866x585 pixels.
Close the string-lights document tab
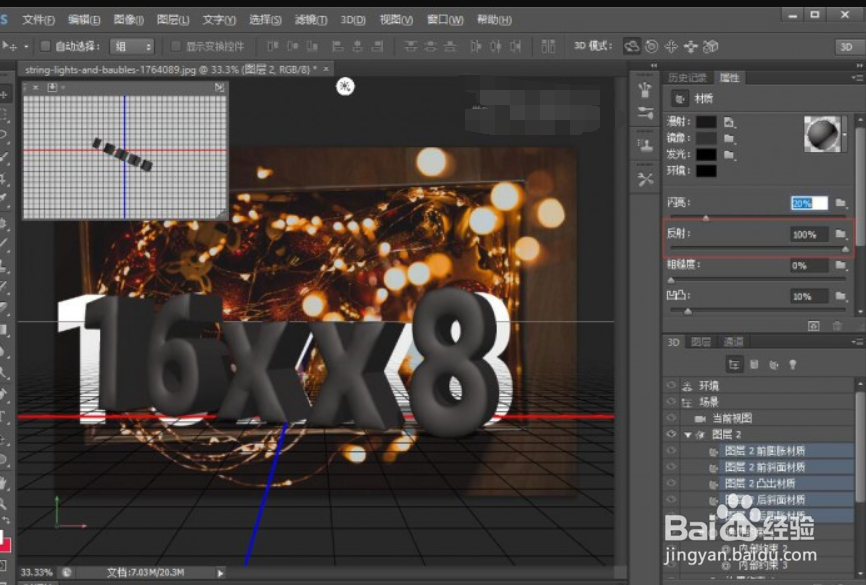click(x=326, y=69)
